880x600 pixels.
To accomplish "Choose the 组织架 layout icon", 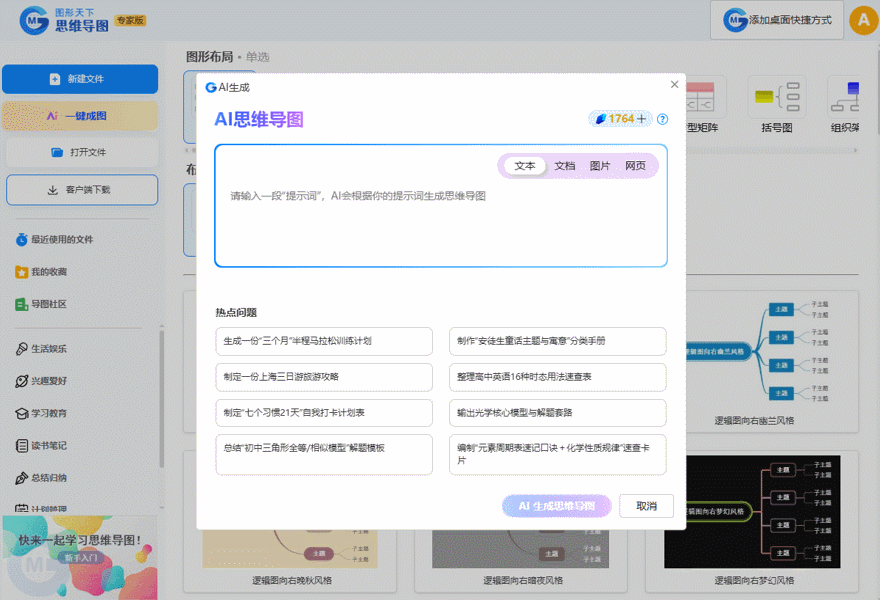I will coord(844,97).
